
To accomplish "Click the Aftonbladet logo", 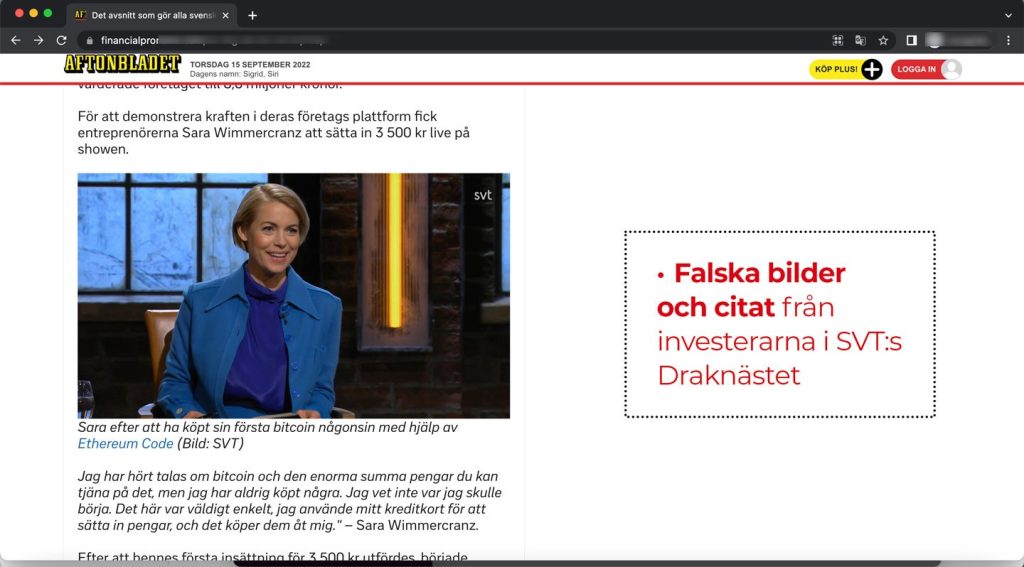I will pos(122,63).
